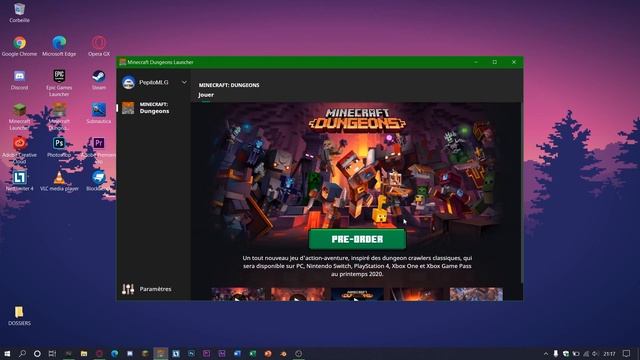Open Task View on the taskbar
The height and width of the screenshot is (360, 640).
point(52,353)
